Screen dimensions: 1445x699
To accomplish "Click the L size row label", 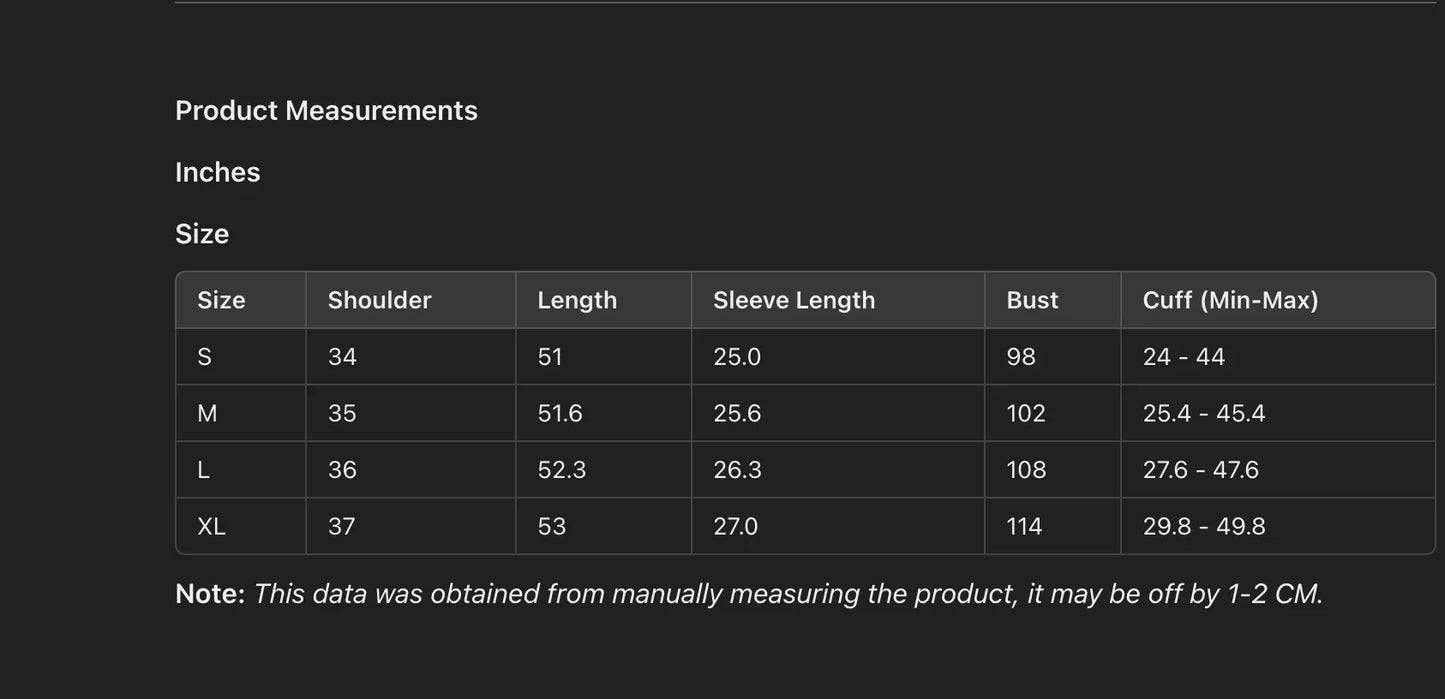I will (x=203, y=470).
